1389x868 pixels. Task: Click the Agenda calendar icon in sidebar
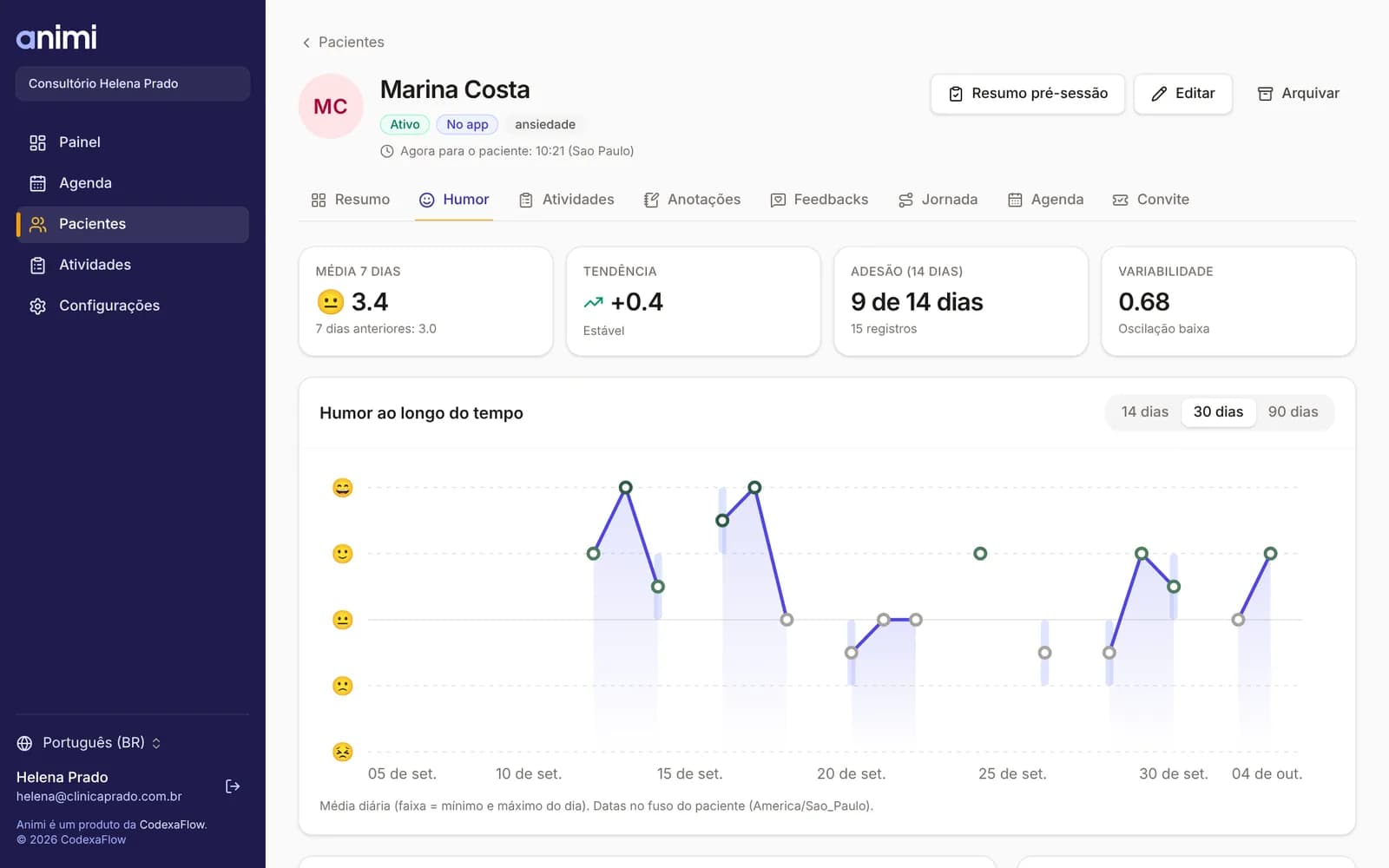37,183
